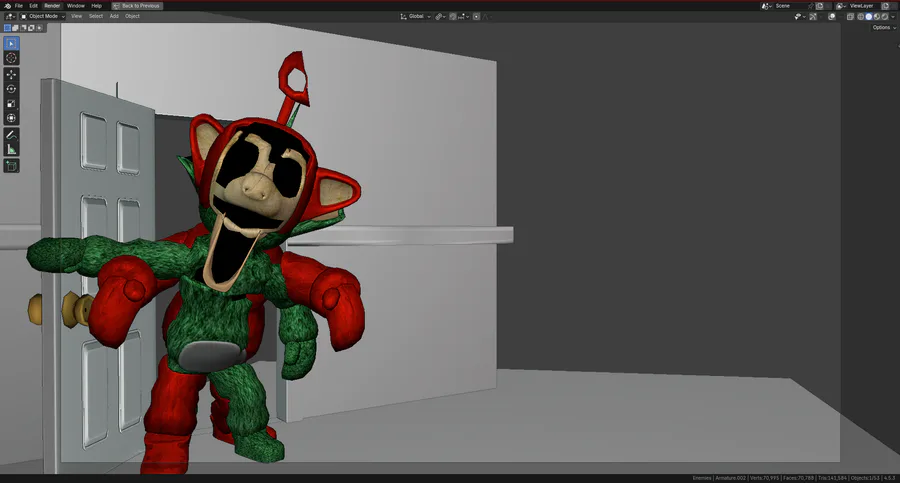Image resolution: width=900 pixels, height=483 pixels.
Task: Toggle snapping during transform
Action: [x=453, y=17]
